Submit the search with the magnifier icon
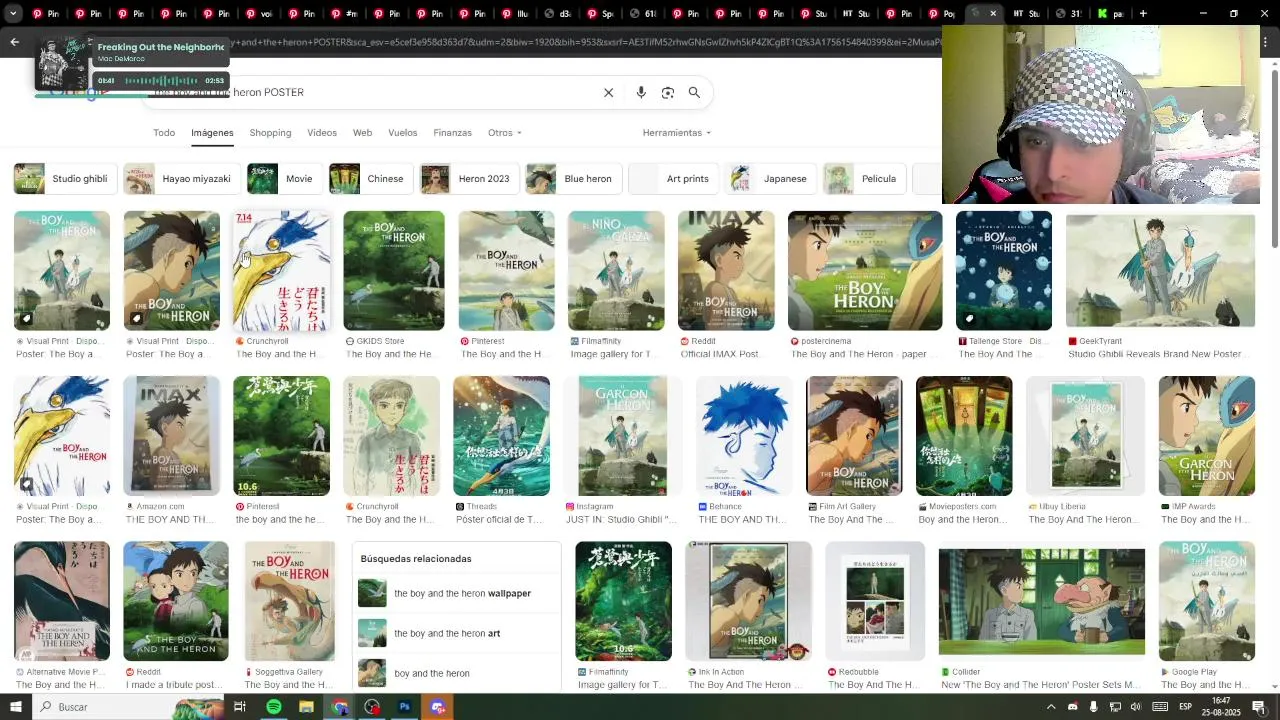This screenshot has width=1280, height=720. (x=694, y=92)
